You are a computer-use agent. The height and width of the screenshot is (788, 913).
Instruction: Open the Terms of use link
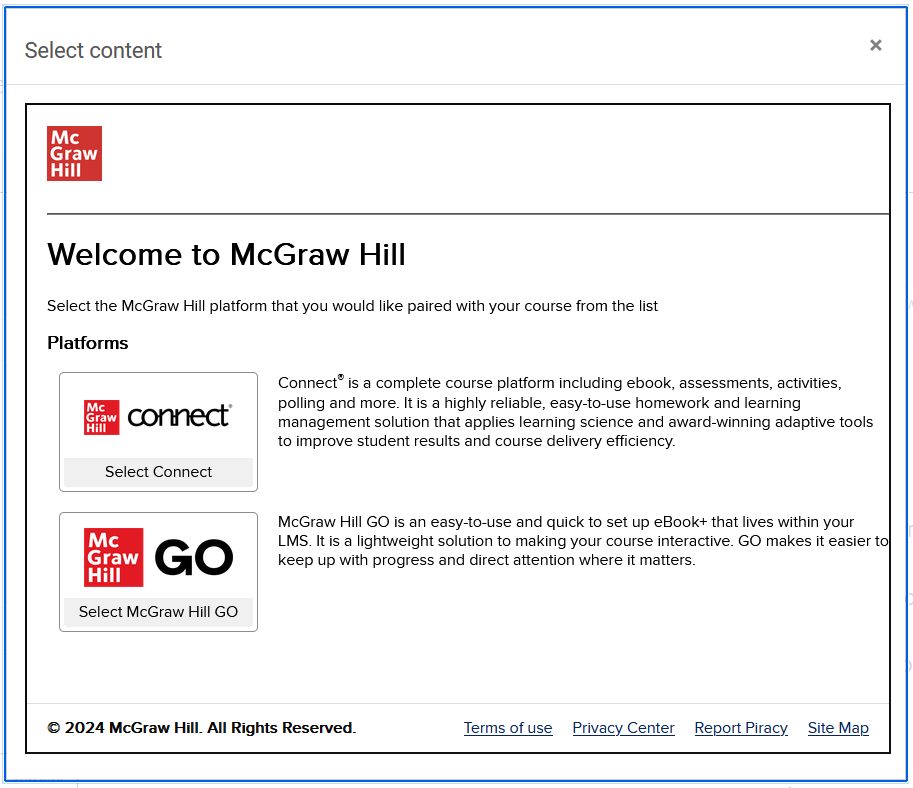click(x=508, y=727)
